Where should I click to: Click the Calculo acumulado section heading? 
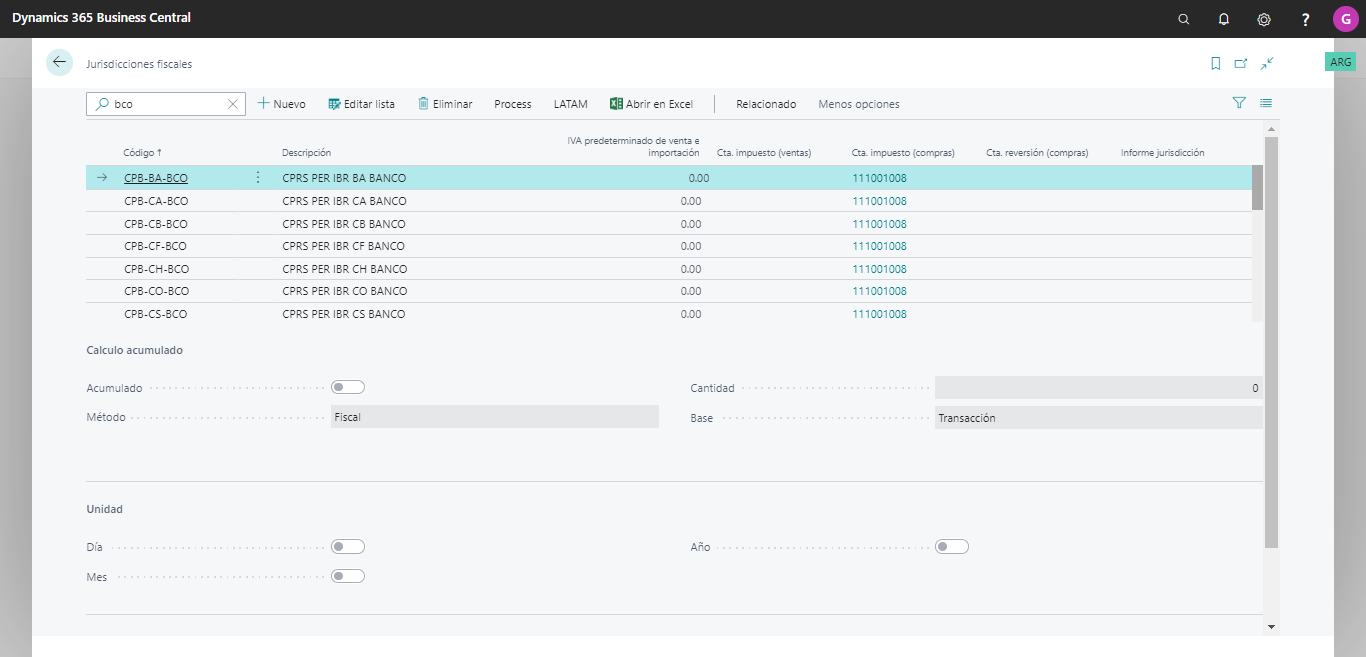135,350
